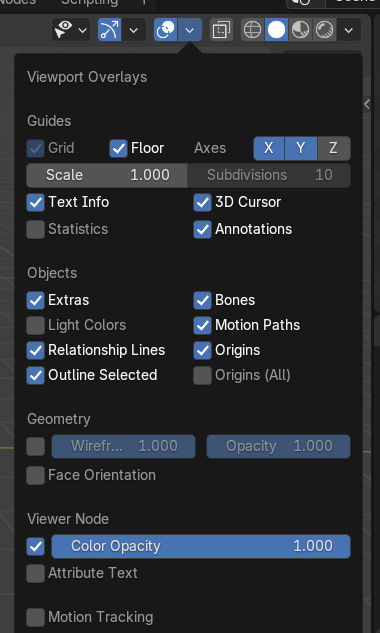Enable the Z axis button
This screenshot has width=380, height=633.
coord(334,148)
